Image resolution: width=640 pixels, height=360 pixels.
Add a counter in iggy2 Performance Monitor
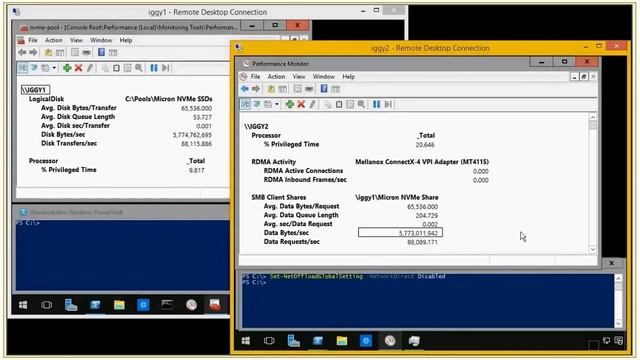pos(290,104)
